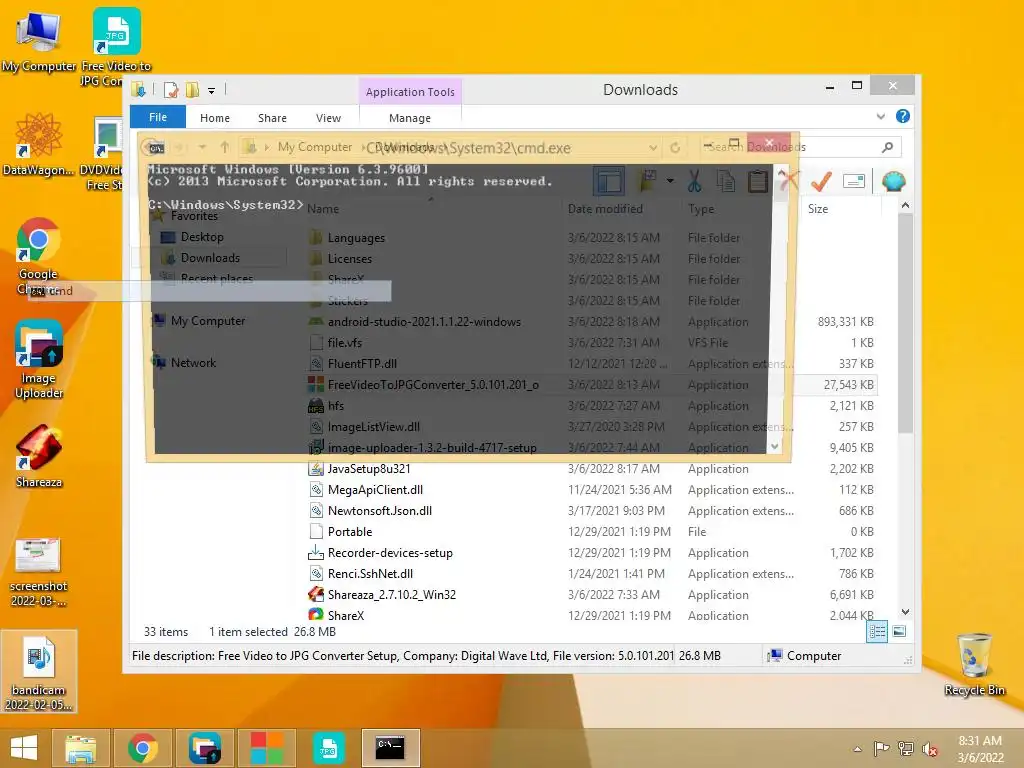Sort files by the Date modified column
The width and height of the screenshot is (1024, 768).
(605, 209)
